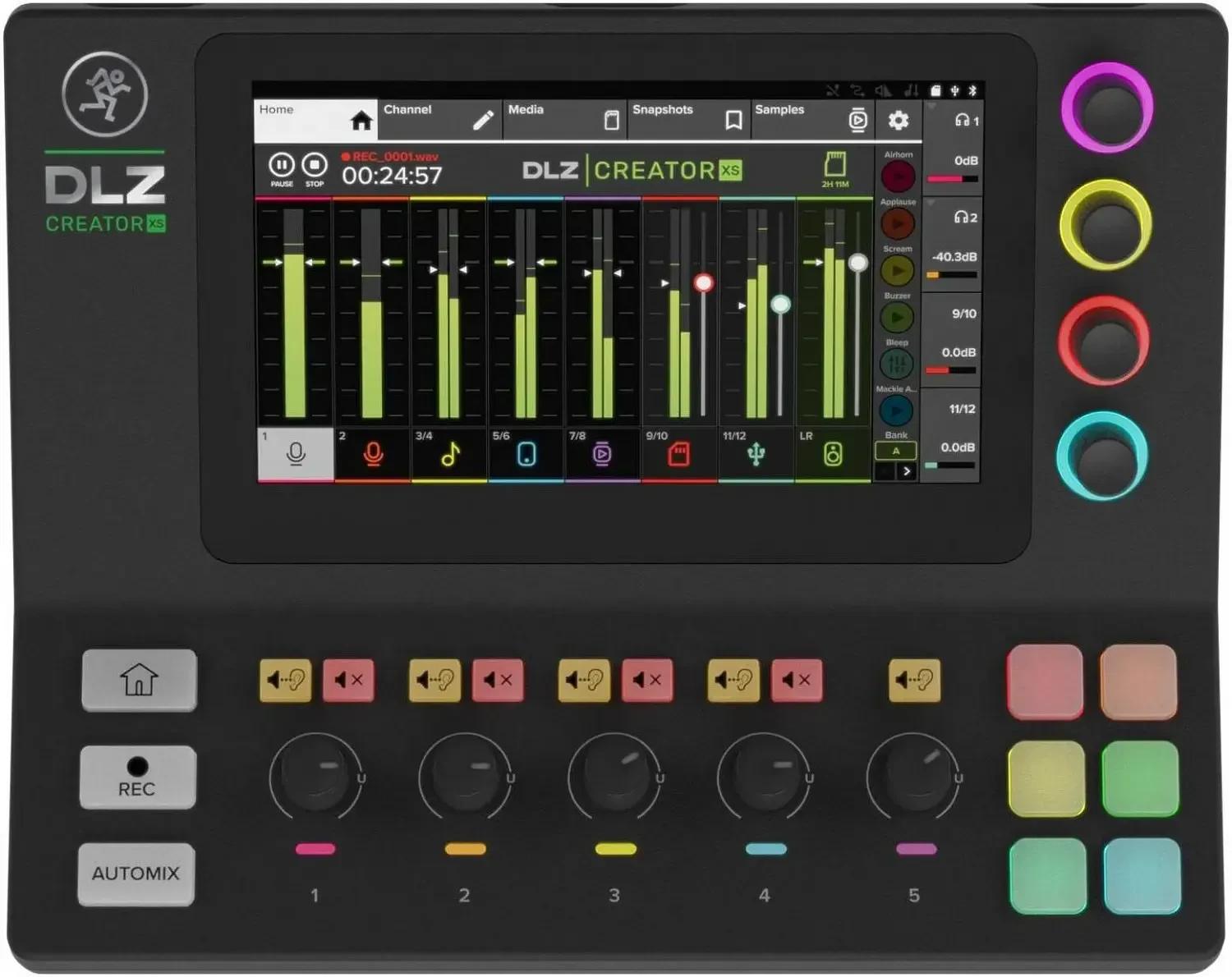Open settings with the gear icon

[x=899, y=121]
